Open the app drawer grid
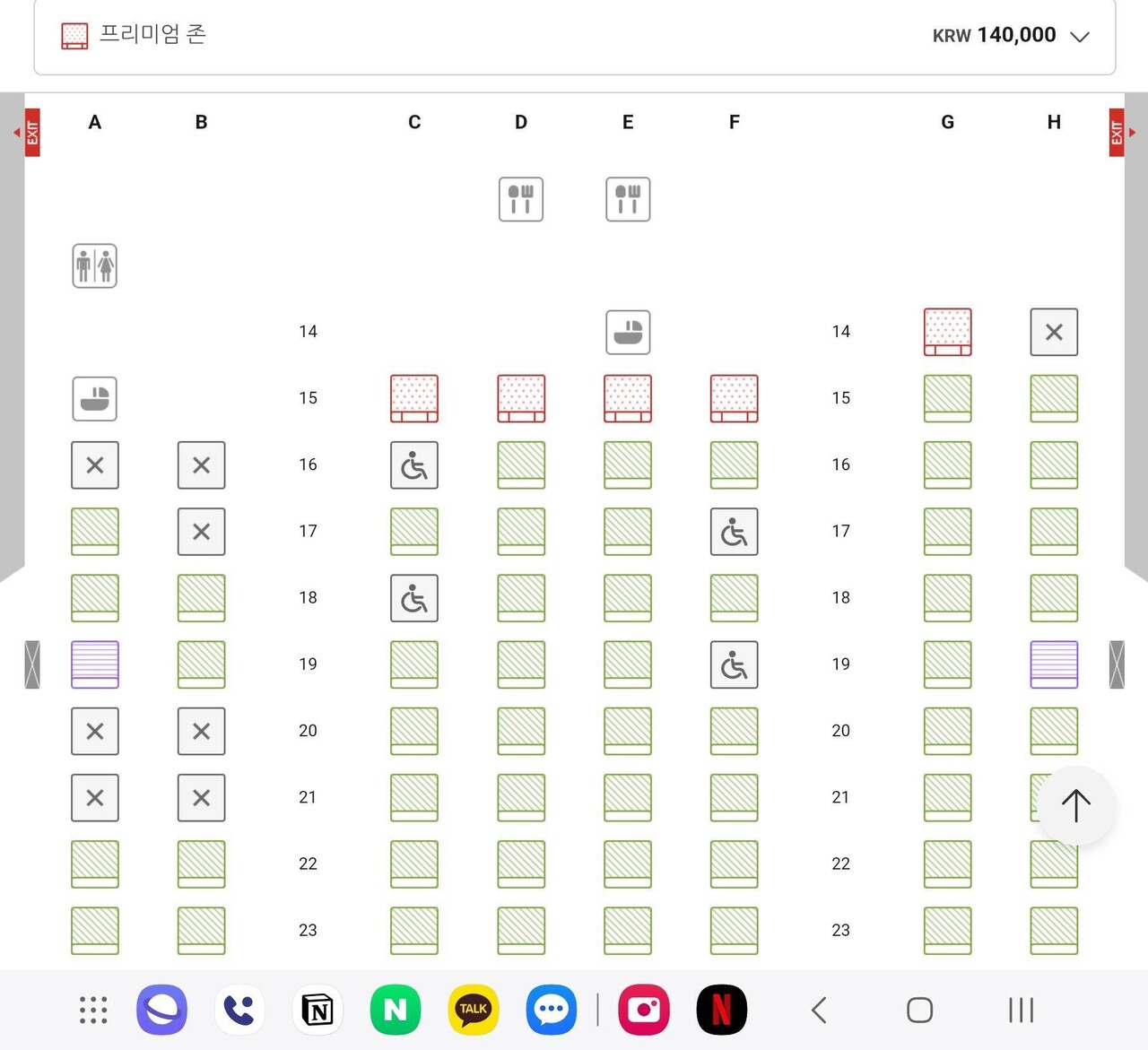 pyautogui.click(x=93, y=1010)
